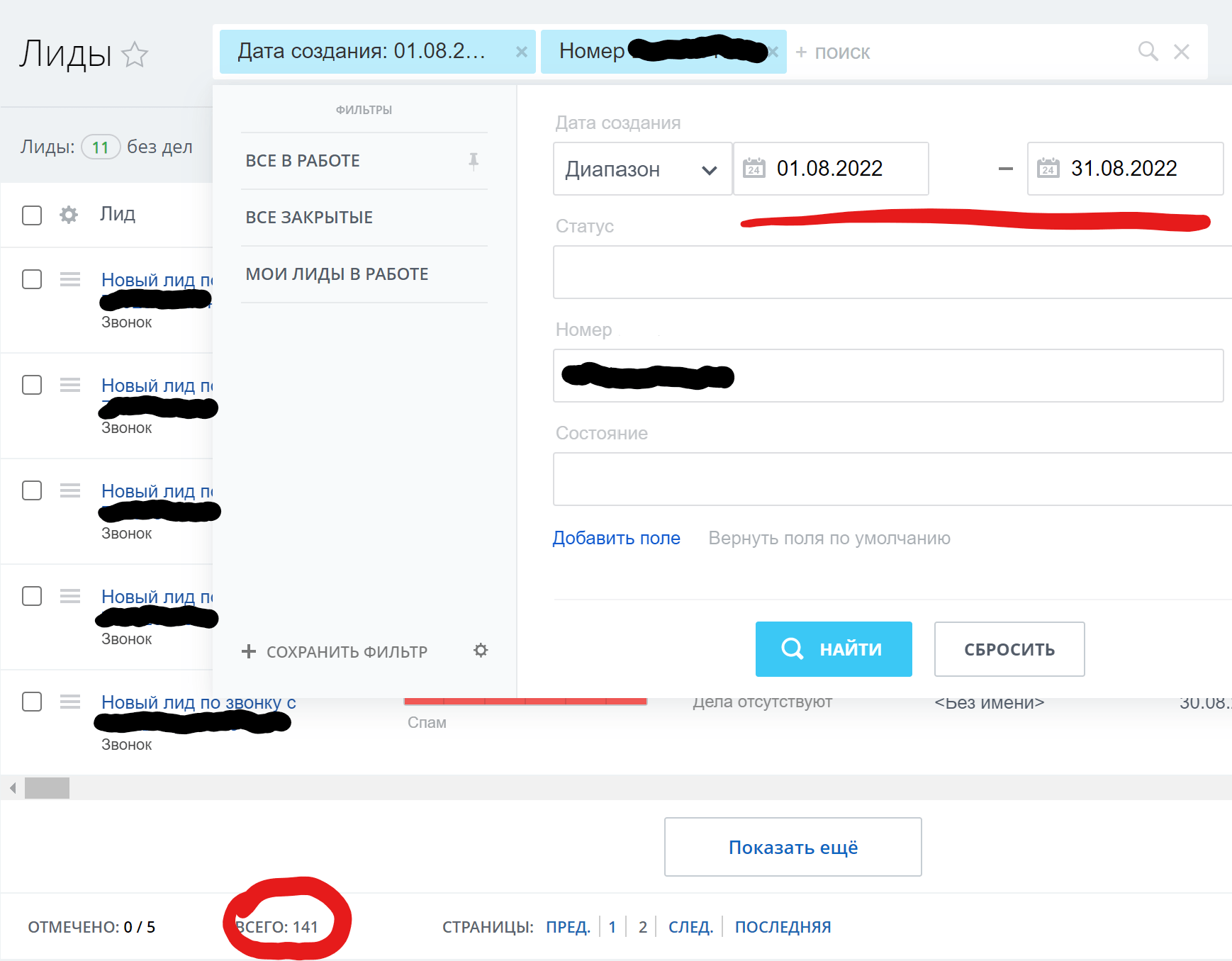Open the fifth lead Новый лид по звонку с
This screenshot has width=1232, height=961.
pyautogui.click(x=198, y=702)
